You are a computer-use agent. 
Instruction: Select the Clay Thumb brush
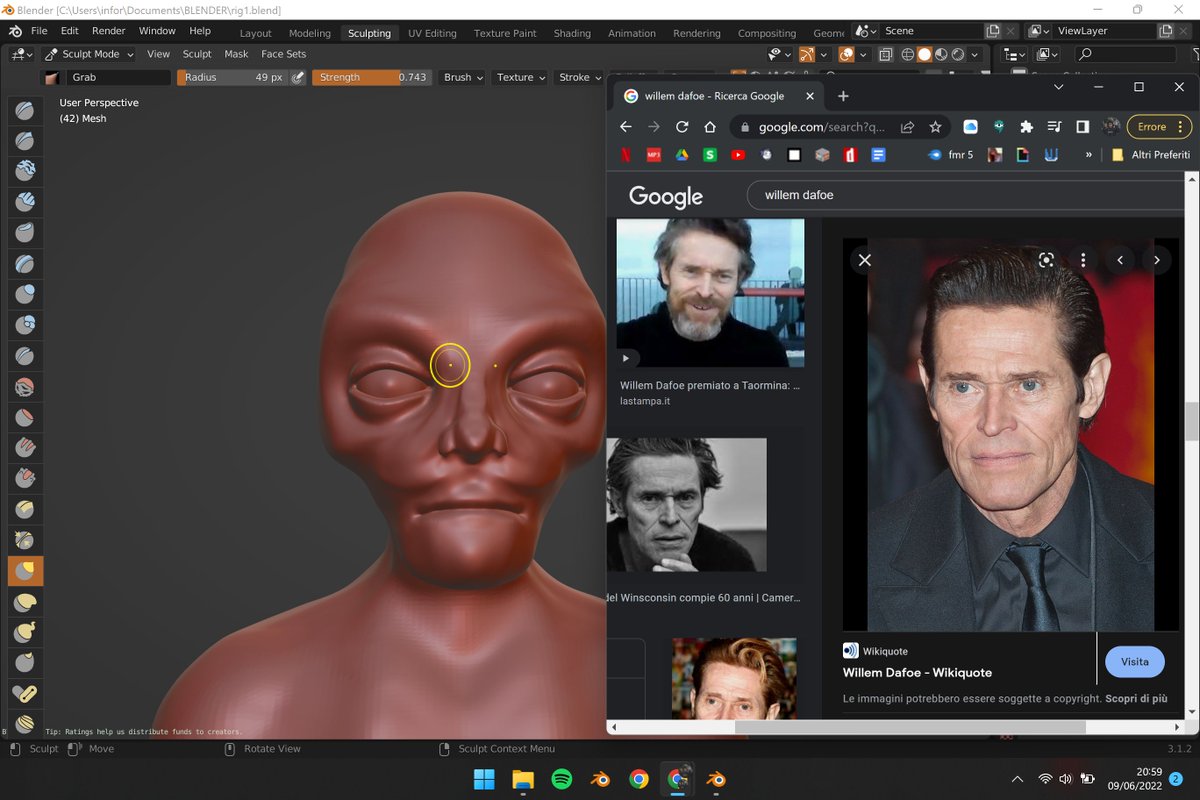(25, 233)
